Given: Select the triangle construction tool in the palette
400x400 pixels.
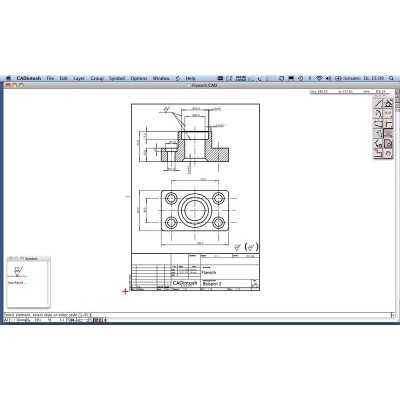Looking at the screenshot, I should pos(388,103).
